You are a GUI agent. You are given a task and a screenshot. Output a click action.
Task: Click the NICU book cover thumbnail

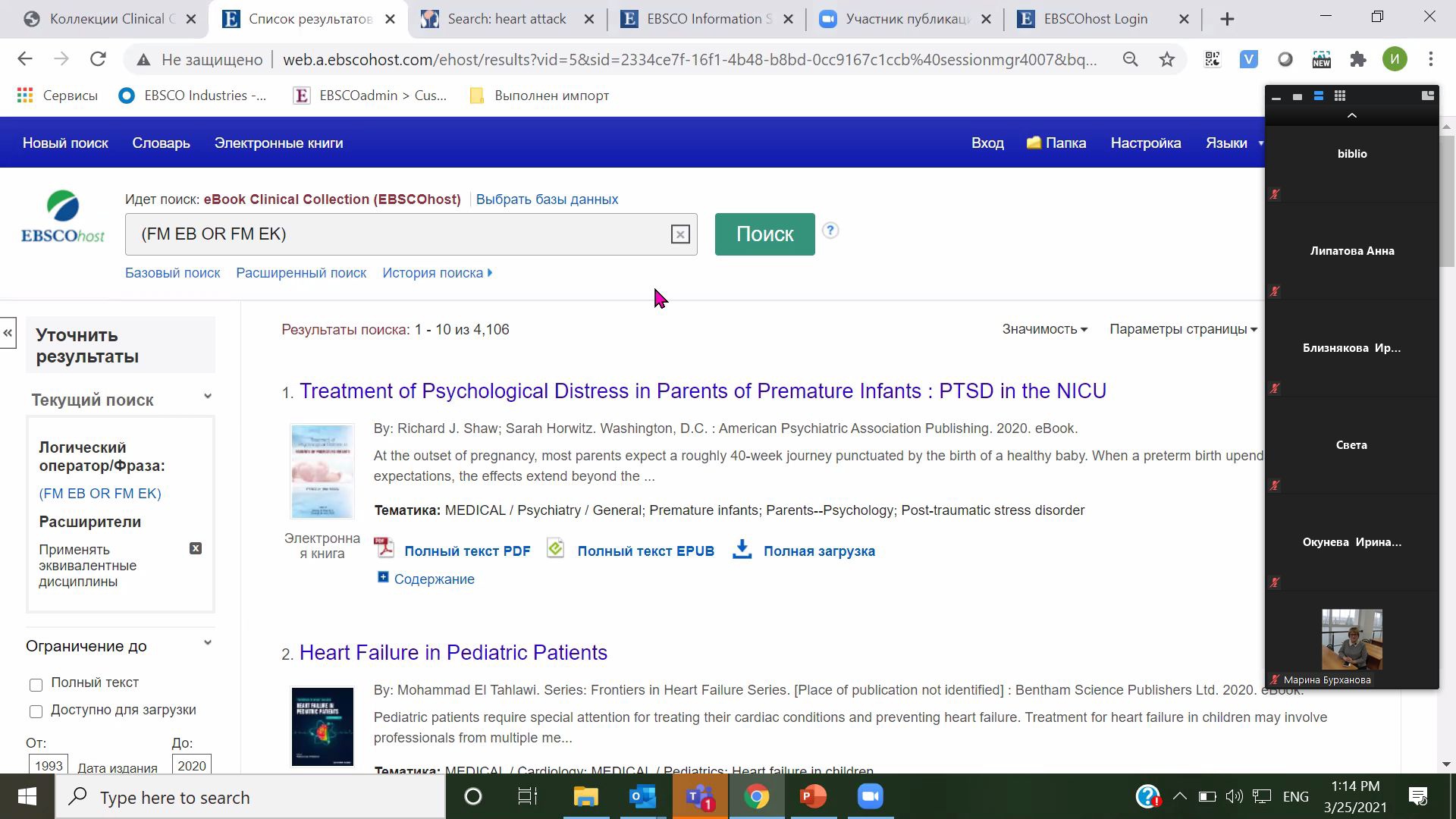322,471
